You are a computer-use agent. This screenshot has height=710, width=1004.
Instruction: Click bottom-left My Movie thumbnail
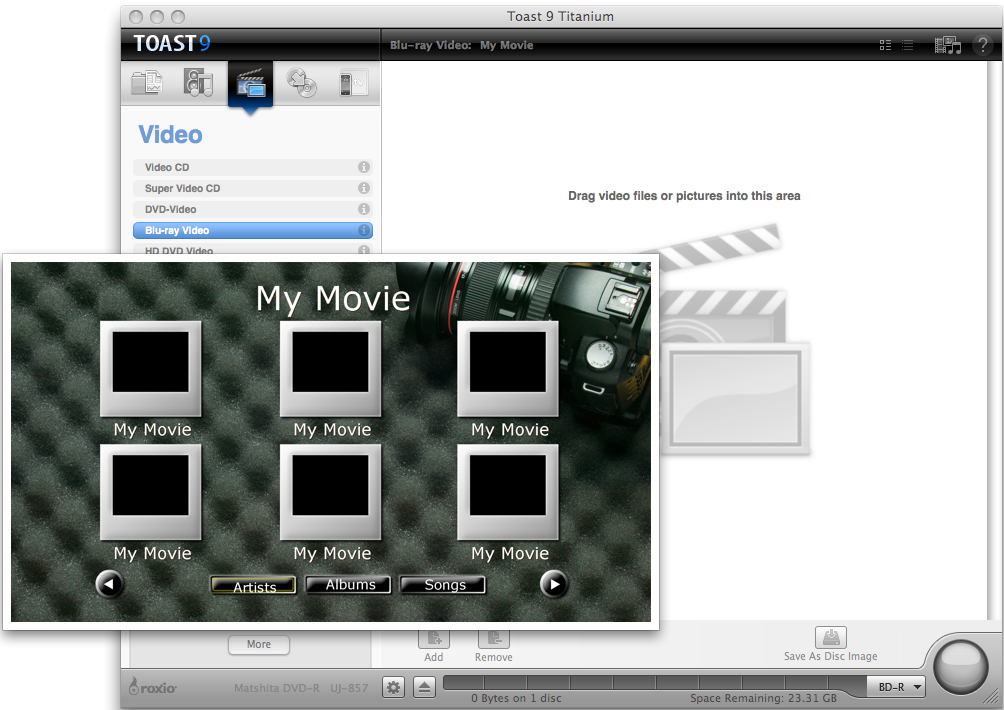[x=150, y=492]
